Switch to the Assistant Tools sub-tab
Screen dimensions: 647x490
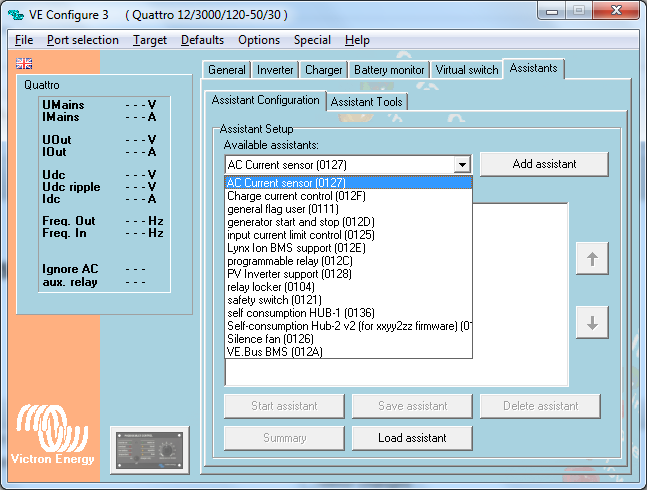point(366,102)
